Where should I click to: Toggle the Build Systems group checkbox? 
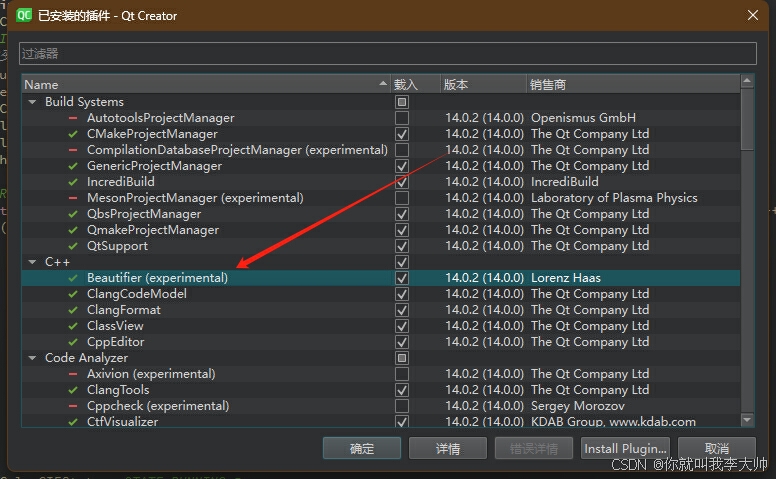[402, 102]
